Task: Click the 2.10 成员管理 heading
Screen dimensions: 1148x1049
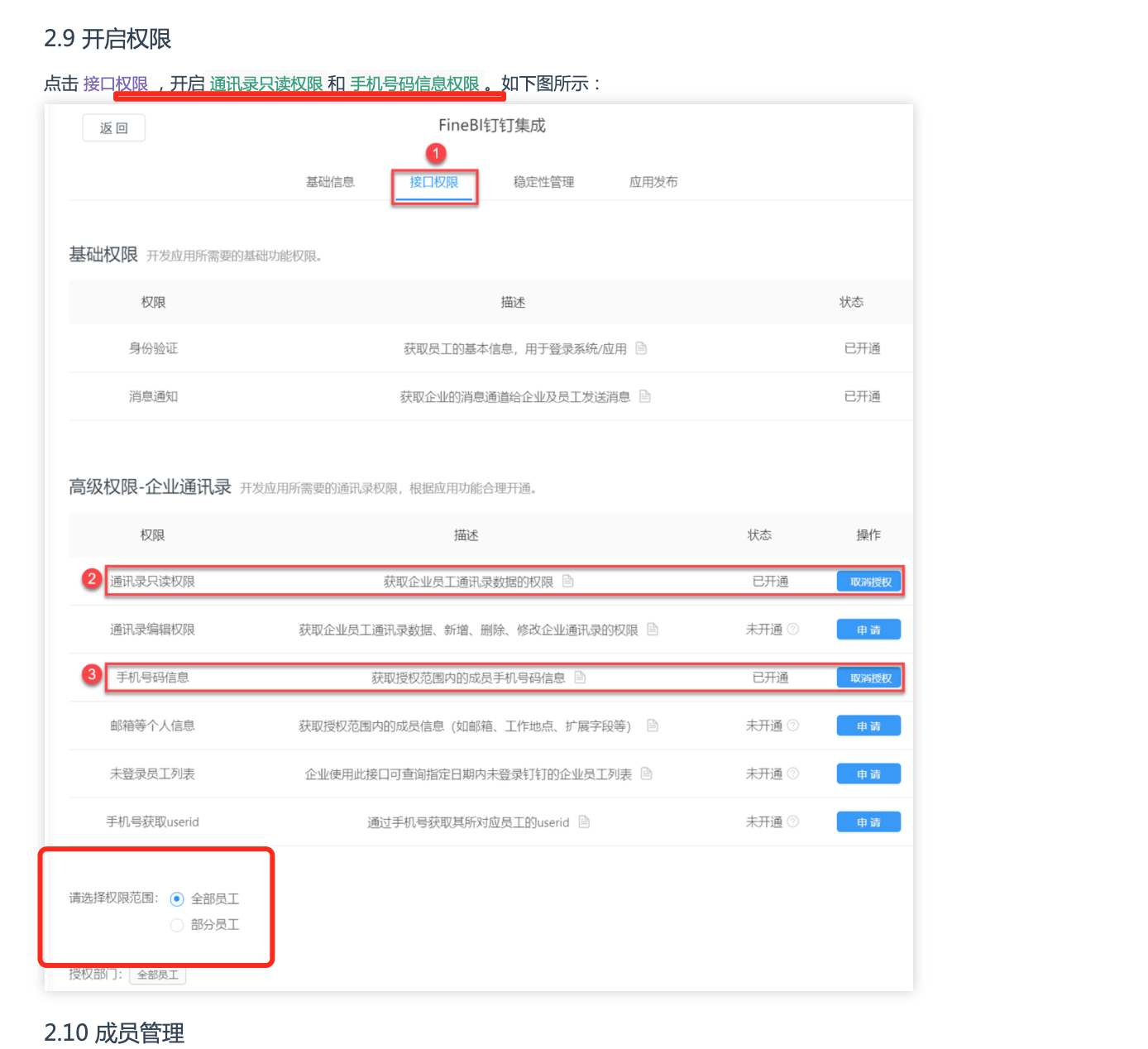Action: click(x=114, y=1032)
